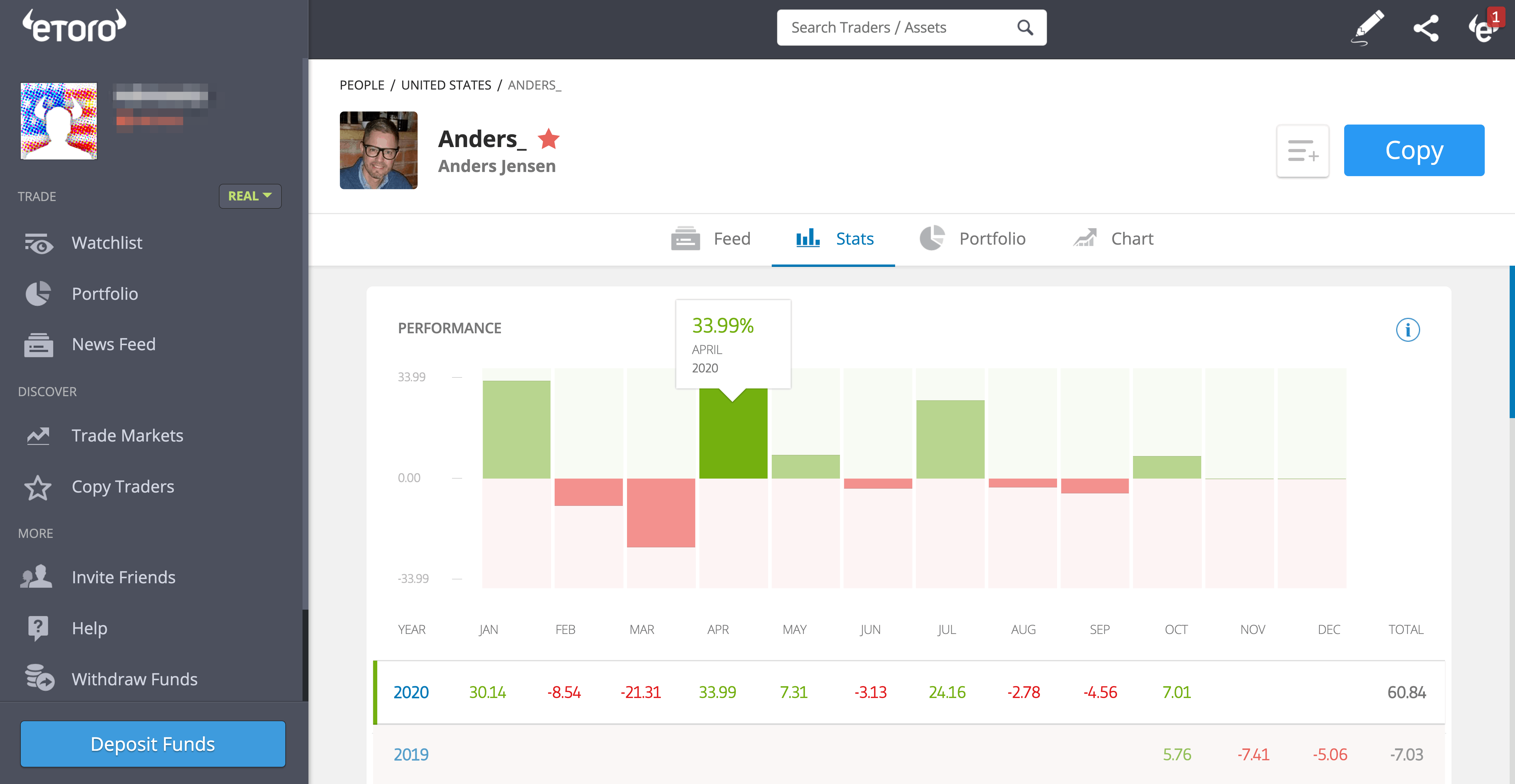Screen dimensions: 1515x784
Task: Open Withdraw Funds
Action: (x=134, y=679)
